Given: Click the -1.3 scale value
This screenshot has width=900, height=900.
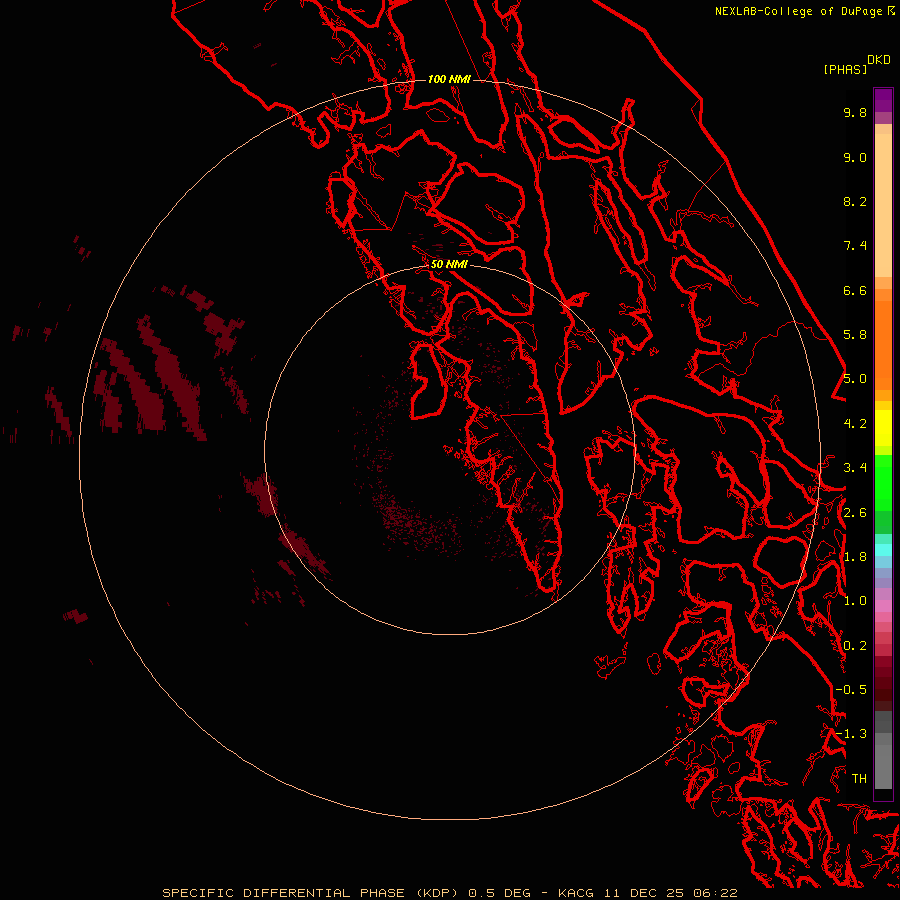Looking at the screenshot, I should coord(851,734).
